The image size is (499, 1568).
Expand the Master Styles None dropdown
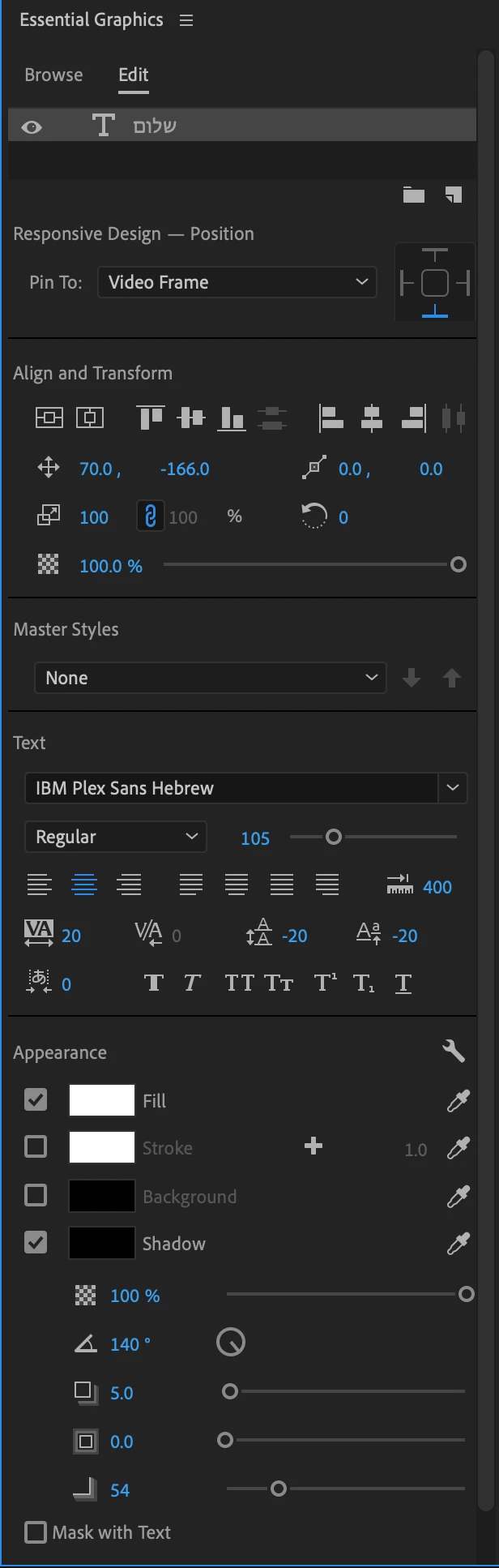pyautogui.click(x=210, y=678)
